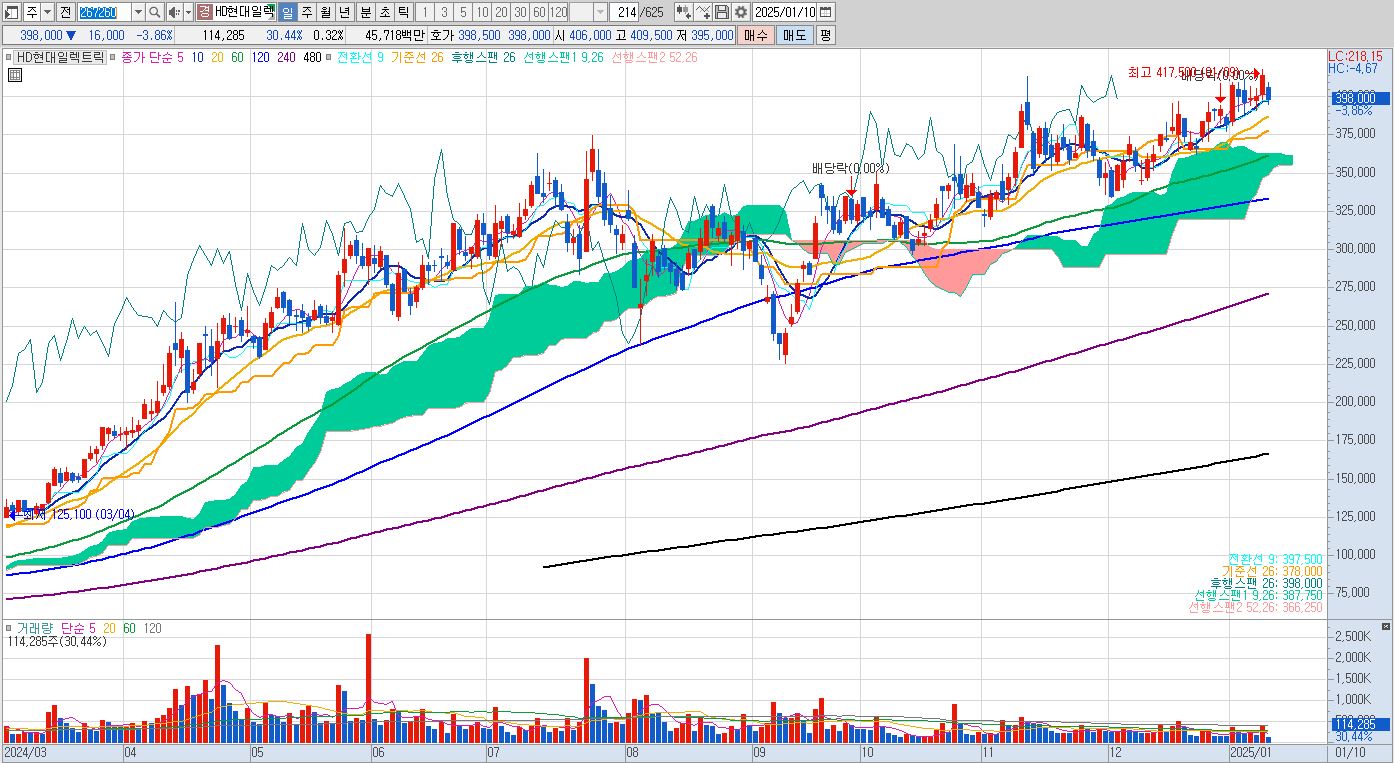Select the 60 interval tab

pyautogui.click(x=539, y=12)
